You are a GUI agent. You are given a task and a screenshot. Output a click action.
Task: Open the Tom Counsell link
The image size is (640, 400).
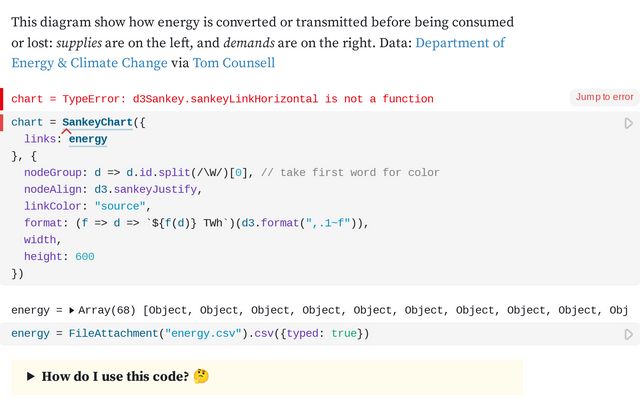[x=233, y=63]
